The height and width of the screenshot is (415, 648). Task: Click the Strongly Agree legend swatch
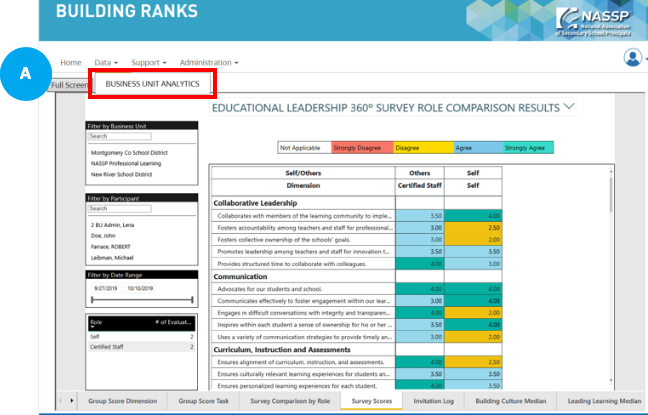click(x=528, y=148)
